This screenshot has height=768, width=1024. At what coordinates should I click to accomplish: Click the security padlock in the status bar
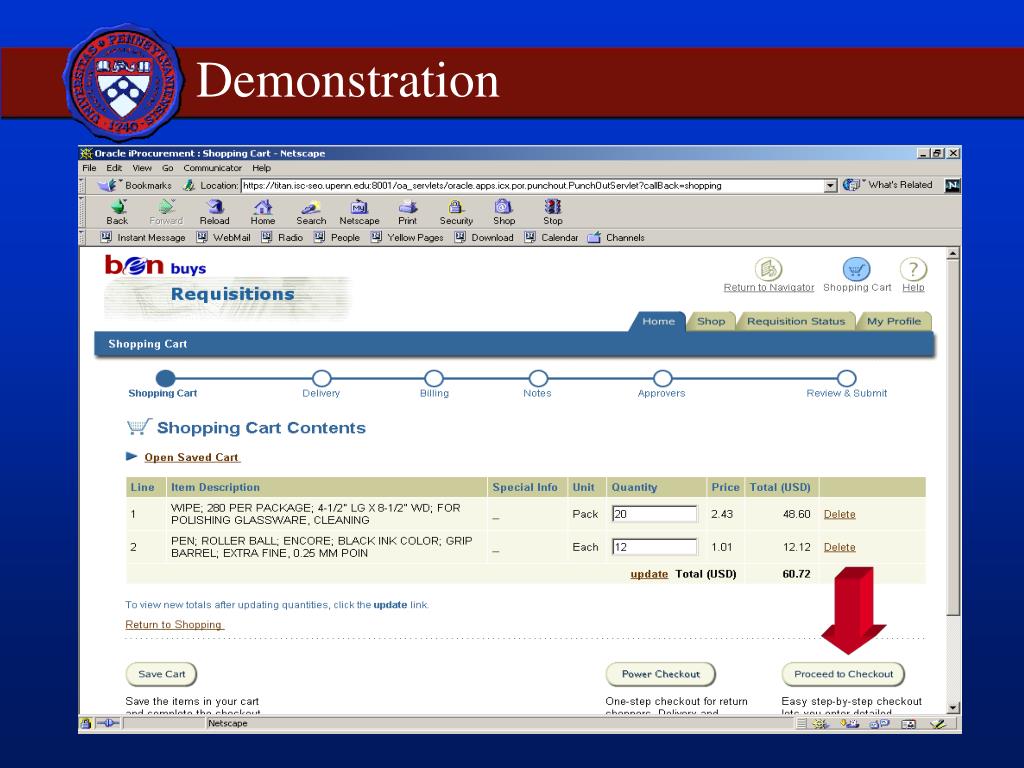coord(86,724)
